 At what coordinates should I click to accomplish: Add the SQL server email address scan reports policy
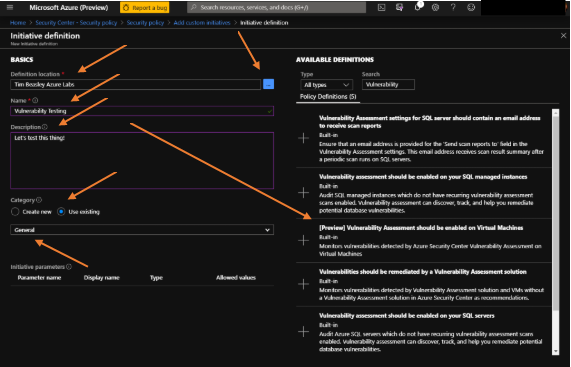tap(303, 138)
